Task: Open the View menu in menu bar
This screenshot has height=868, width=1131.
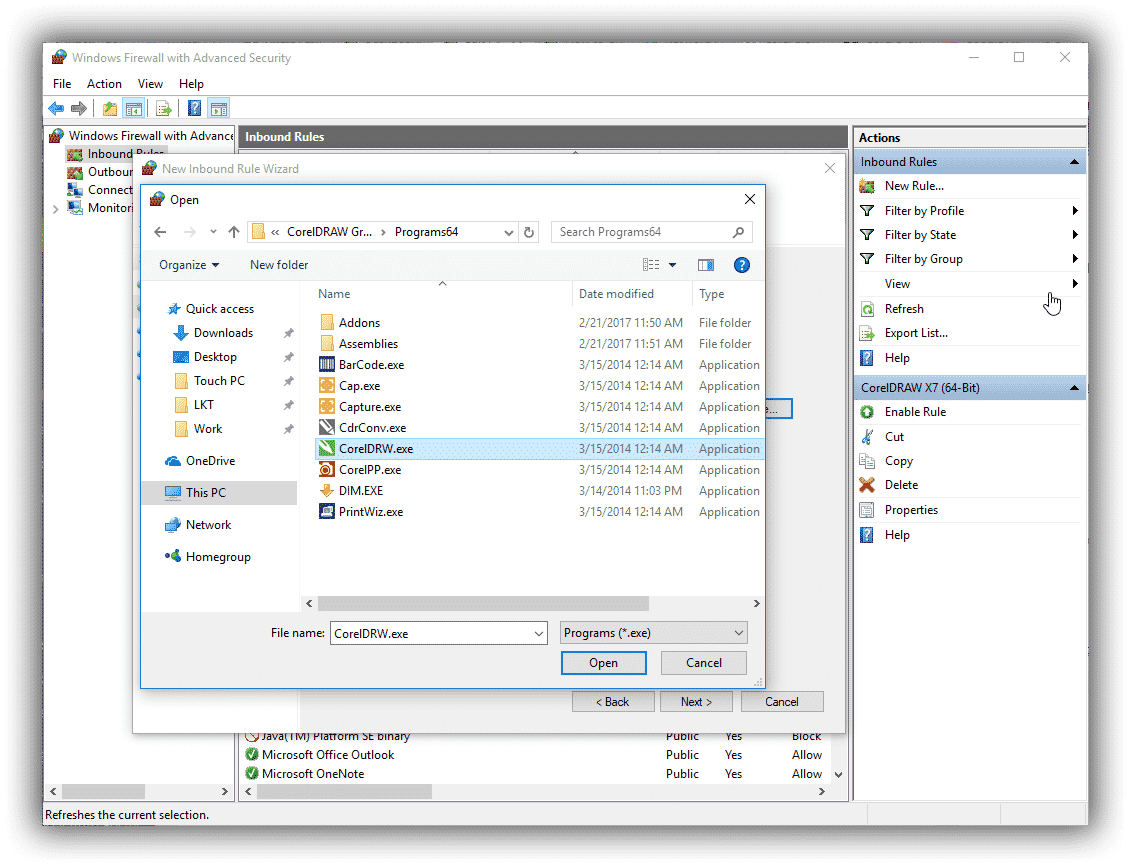Action: click(150, 84)
